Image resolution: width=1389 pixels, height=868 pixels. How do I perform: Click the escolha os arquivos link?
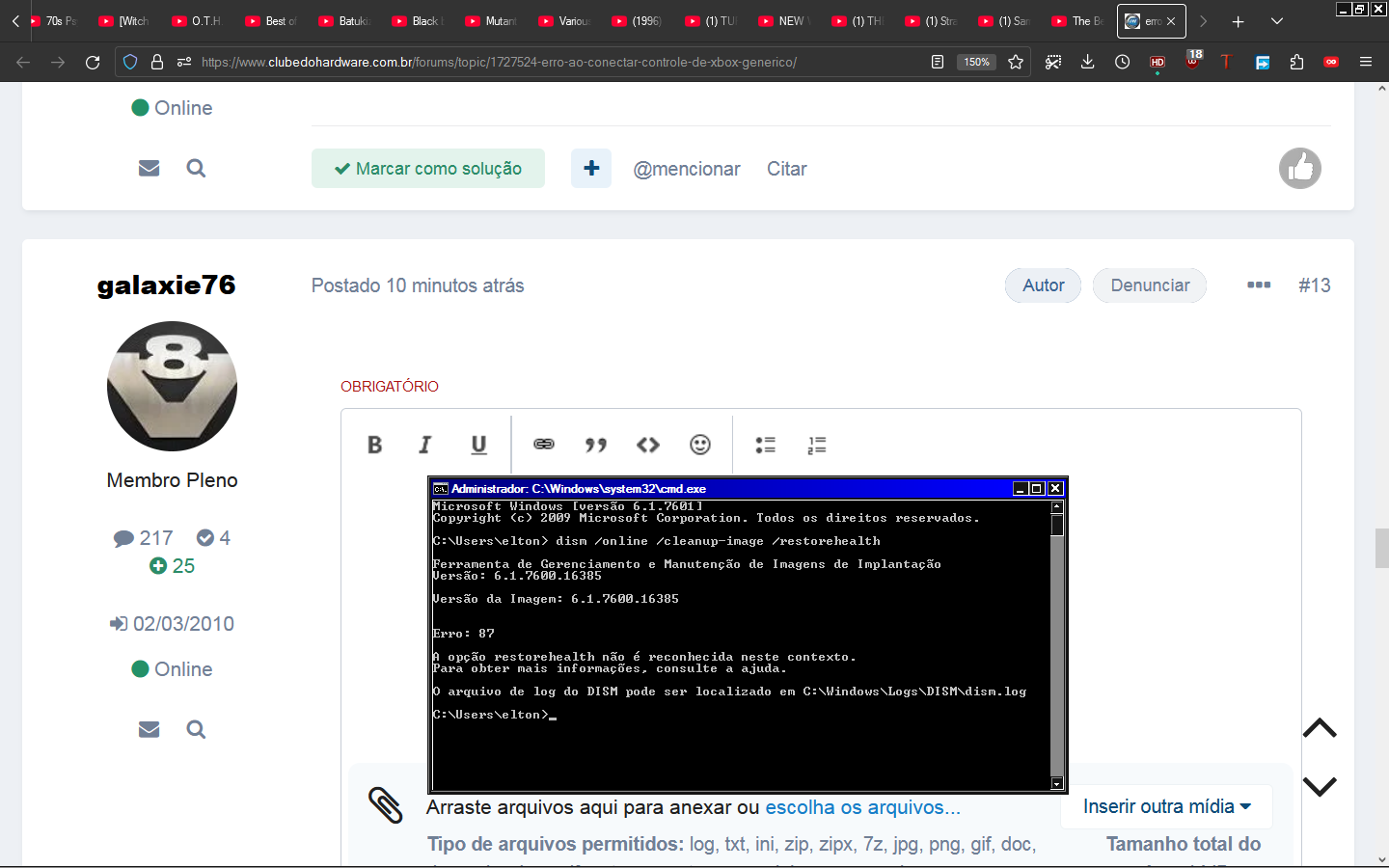[862, 807]
